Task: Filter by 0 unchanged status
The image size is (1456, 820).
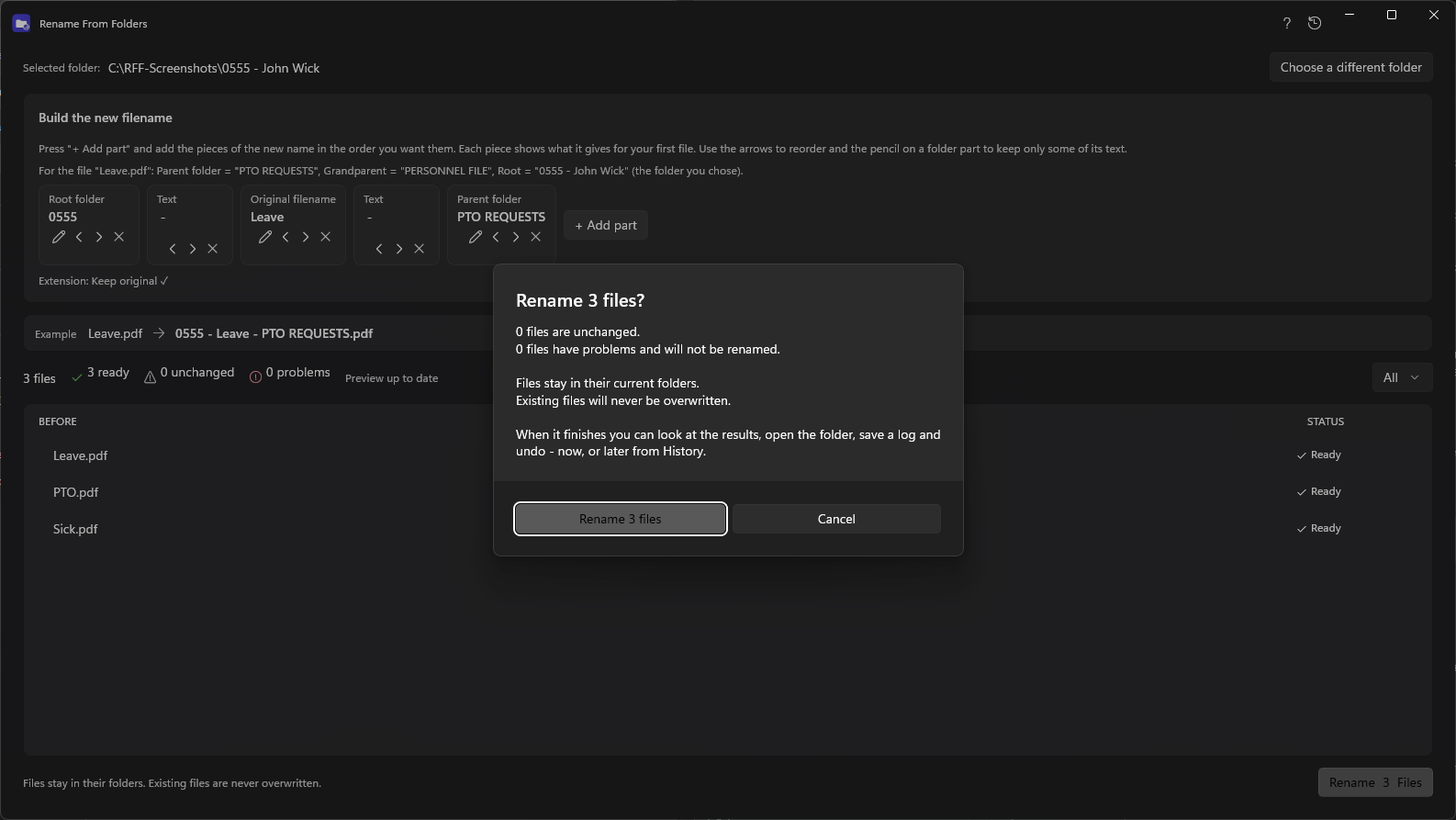Action: click(189, 373)
